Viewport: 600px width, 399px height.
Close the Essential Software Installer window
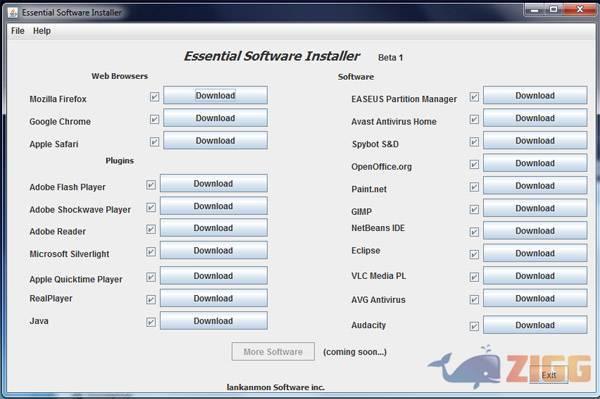580,9
